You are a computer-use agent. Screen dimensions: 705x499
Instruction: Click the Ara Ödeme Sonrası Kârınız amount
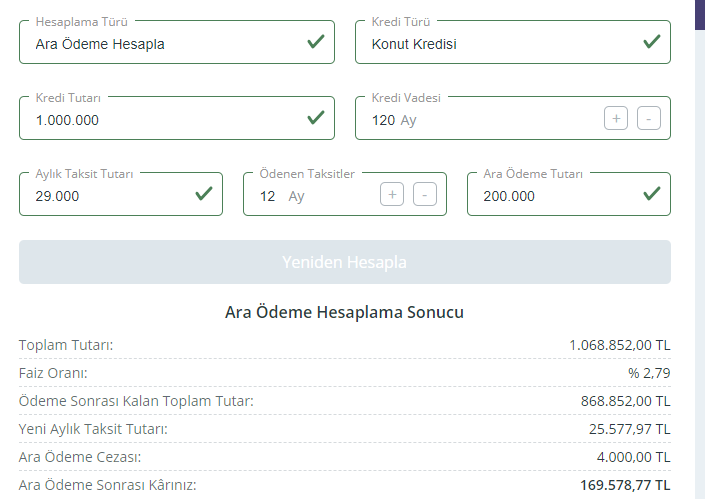[x=625, y=485]
